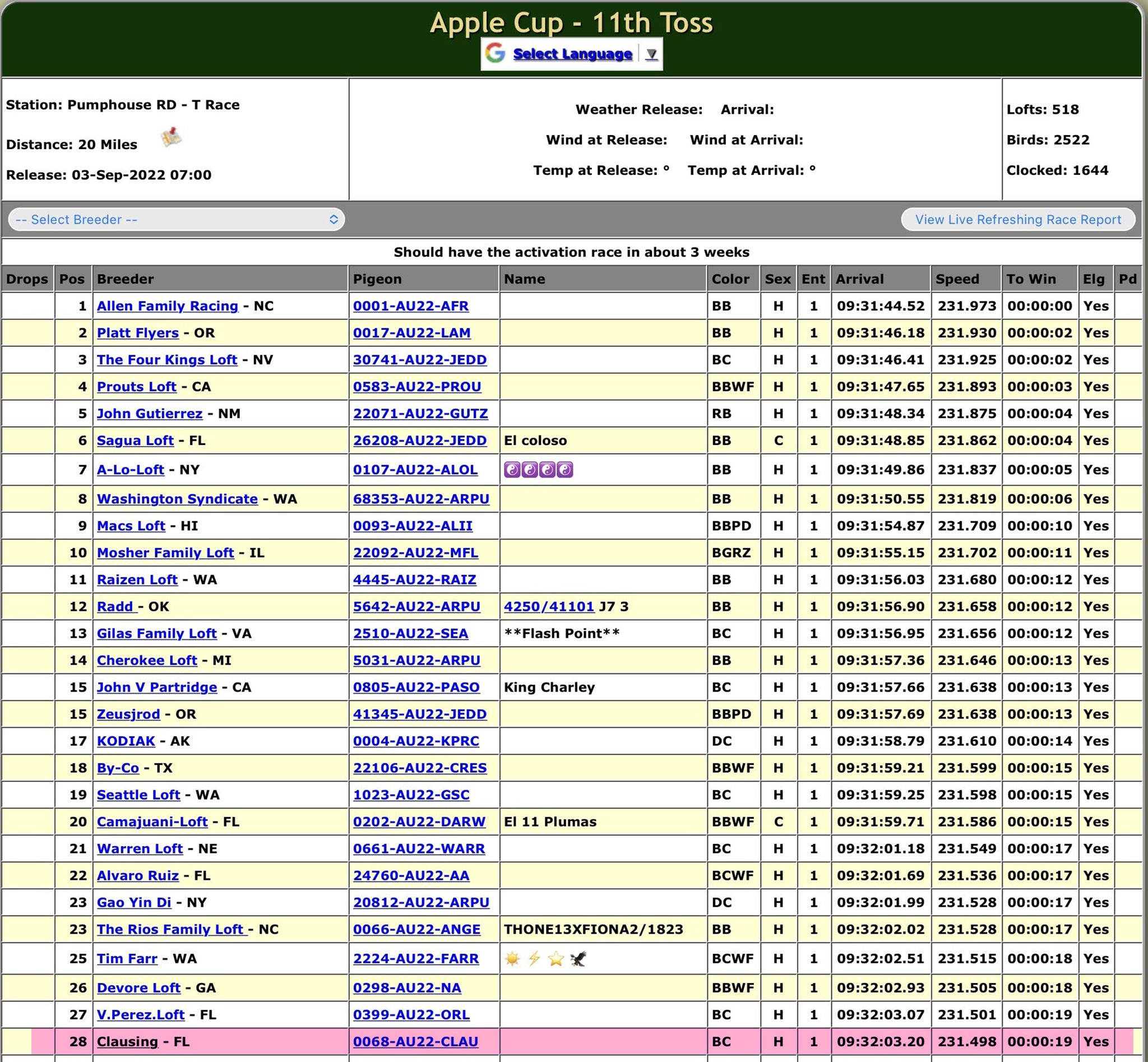This screenshot has width=1148, height=1062.
Task: Open the Select Breeder dropdown
Action: (x=176, y=220)
